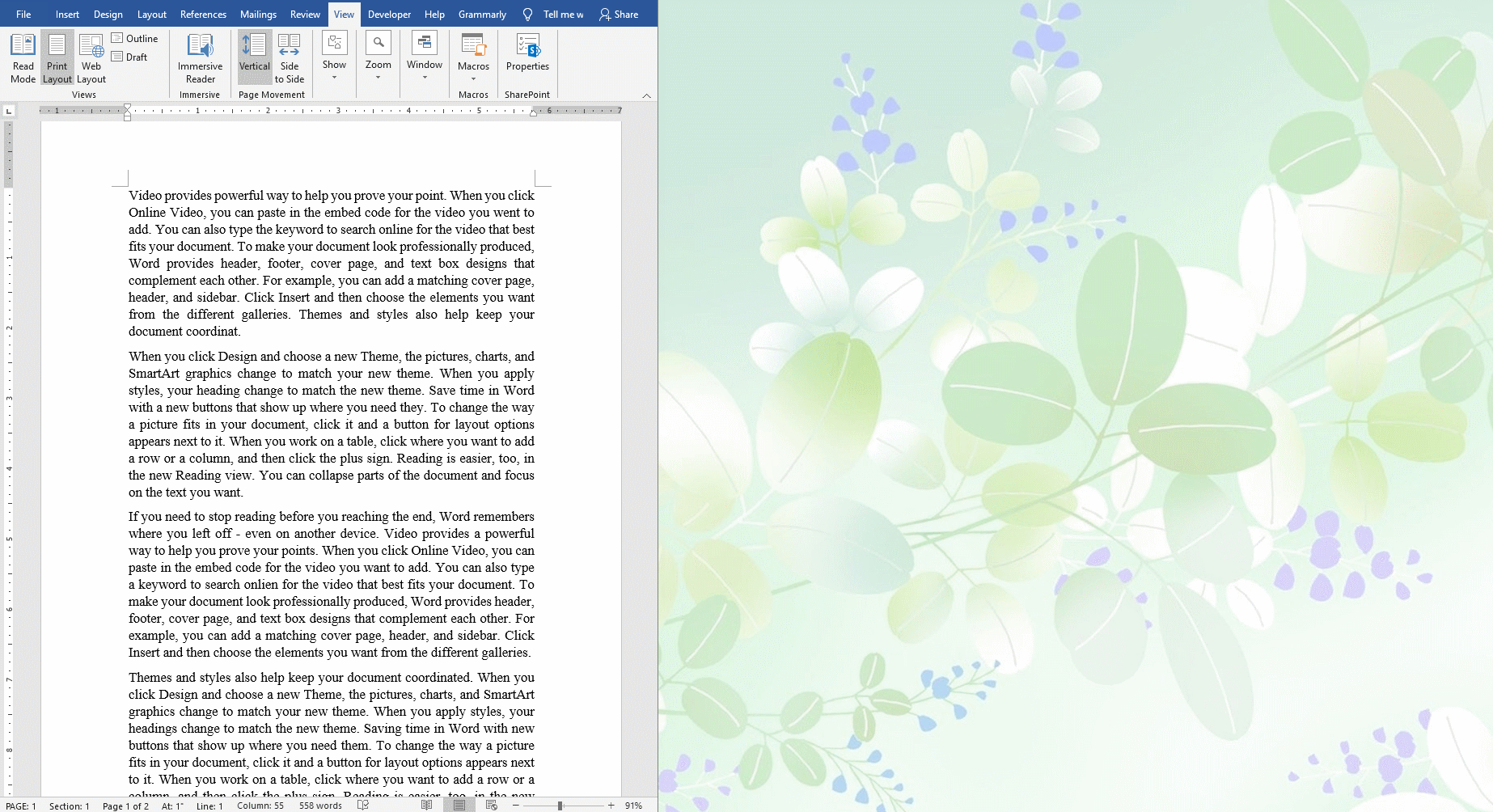The width and height of the screenshot is (1493, 812).
Task: Open SharePoint Properties
Action: [x=527, y=53]
